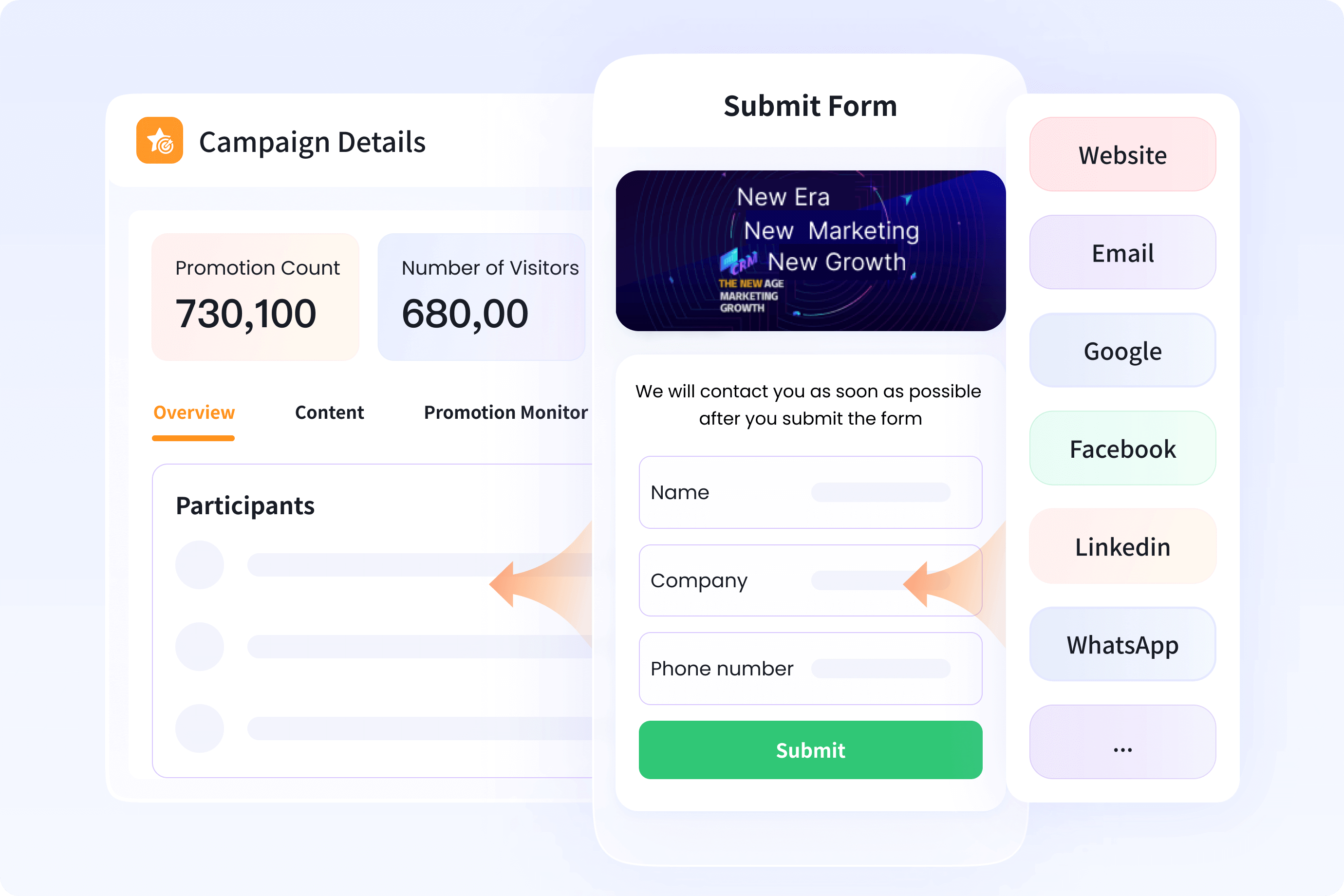Select the Linkedin channel button
1344x896 pixels.
coord(1122,547)
